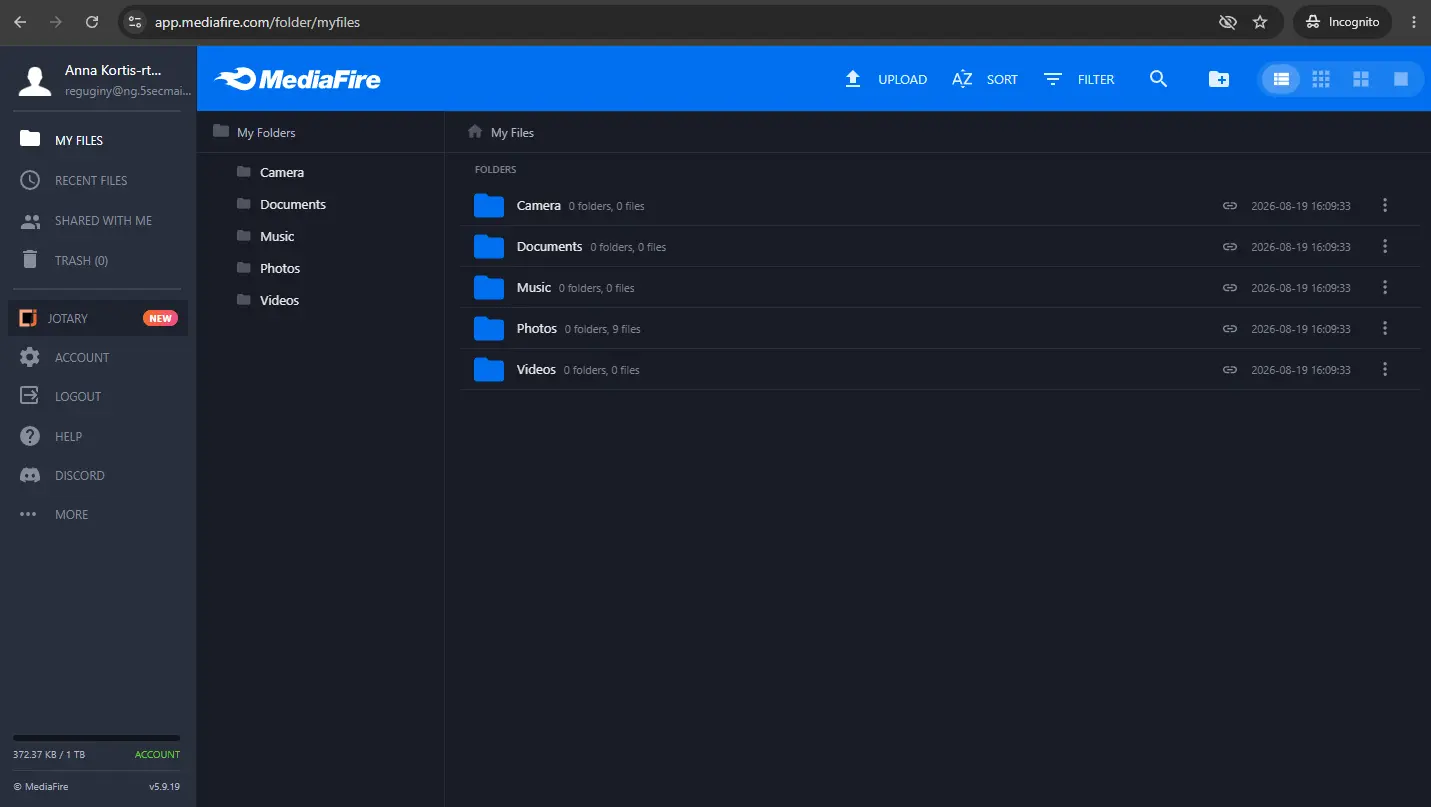The width and height of the screenshot is (1431, 807).
Task: Click the Anna Kortis account name
Action: point(113,71)
